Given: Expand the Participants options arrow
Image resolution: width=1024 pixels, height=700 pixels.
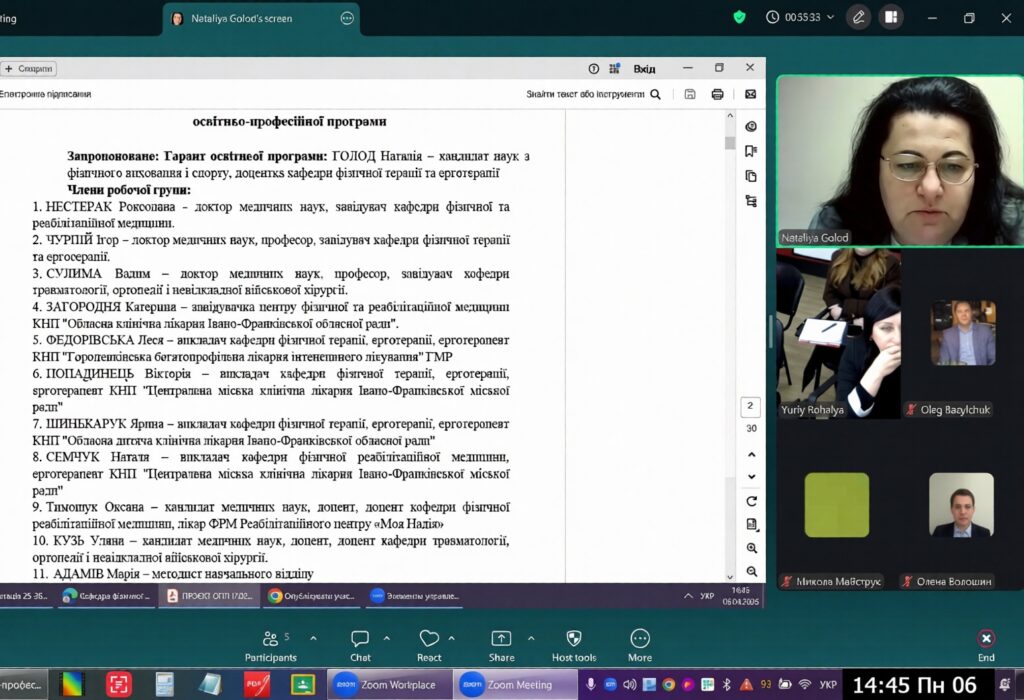Looking at the screenshot, I should [313, 638].
